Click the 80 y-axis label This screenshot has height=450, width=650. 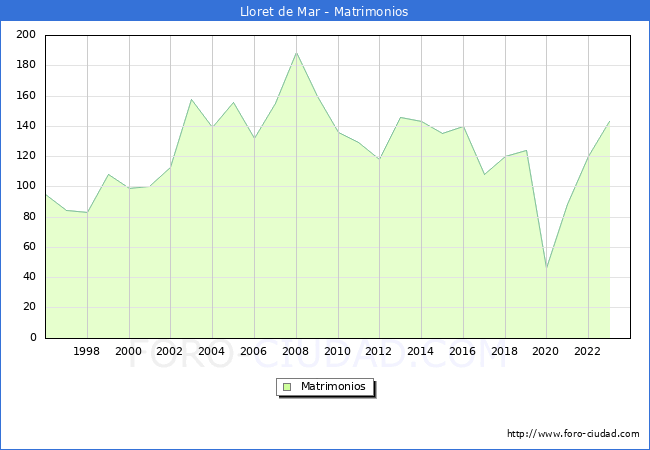(x=29, y=216)
